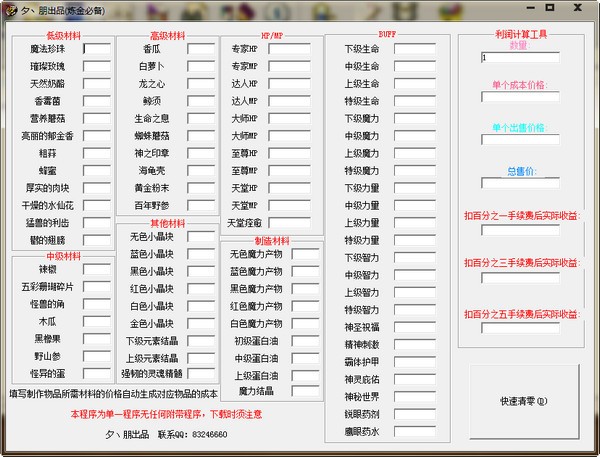Click the application icon in title bar
This screenshot has width=600, height=457.
coord(11,10)
